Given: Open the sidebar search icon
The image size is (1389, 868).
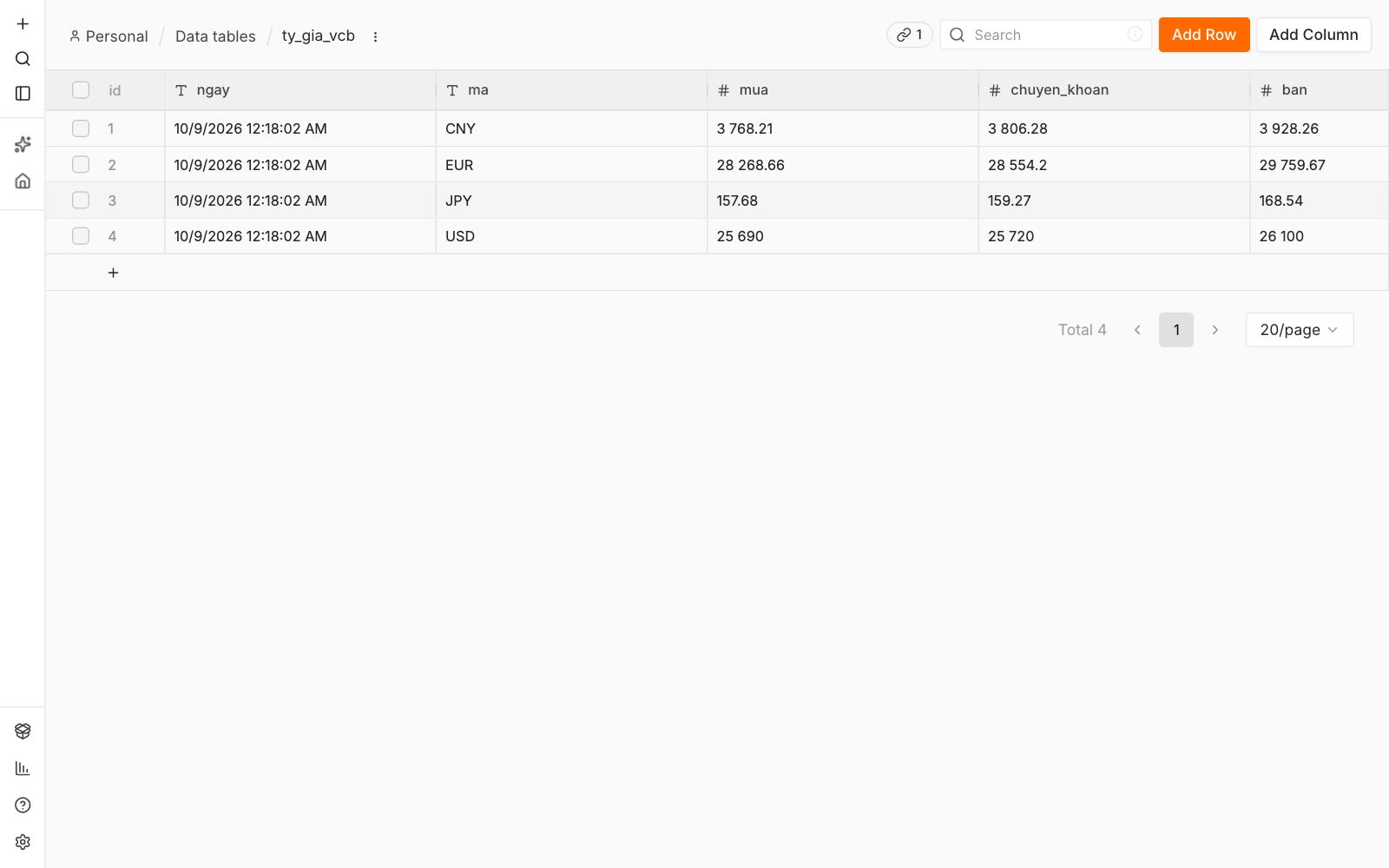Looking at the screenshot, I should point(23,58).
